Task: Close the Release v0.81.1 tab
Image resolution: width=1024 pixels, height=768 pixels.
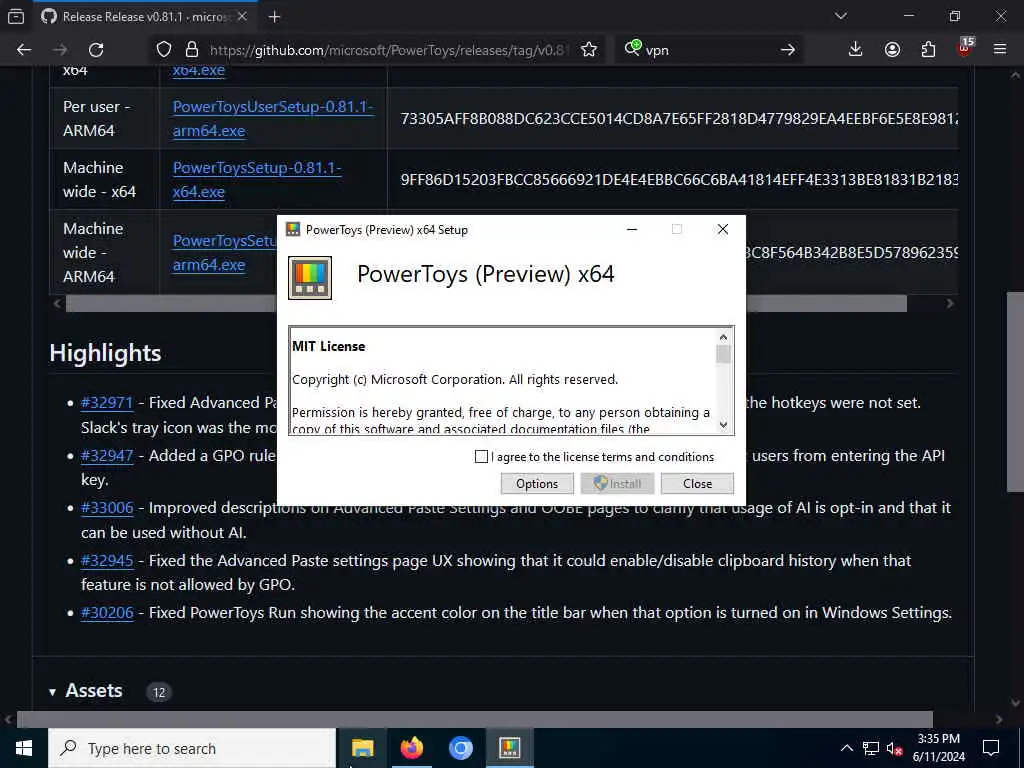Action: [x=242, y=16]
